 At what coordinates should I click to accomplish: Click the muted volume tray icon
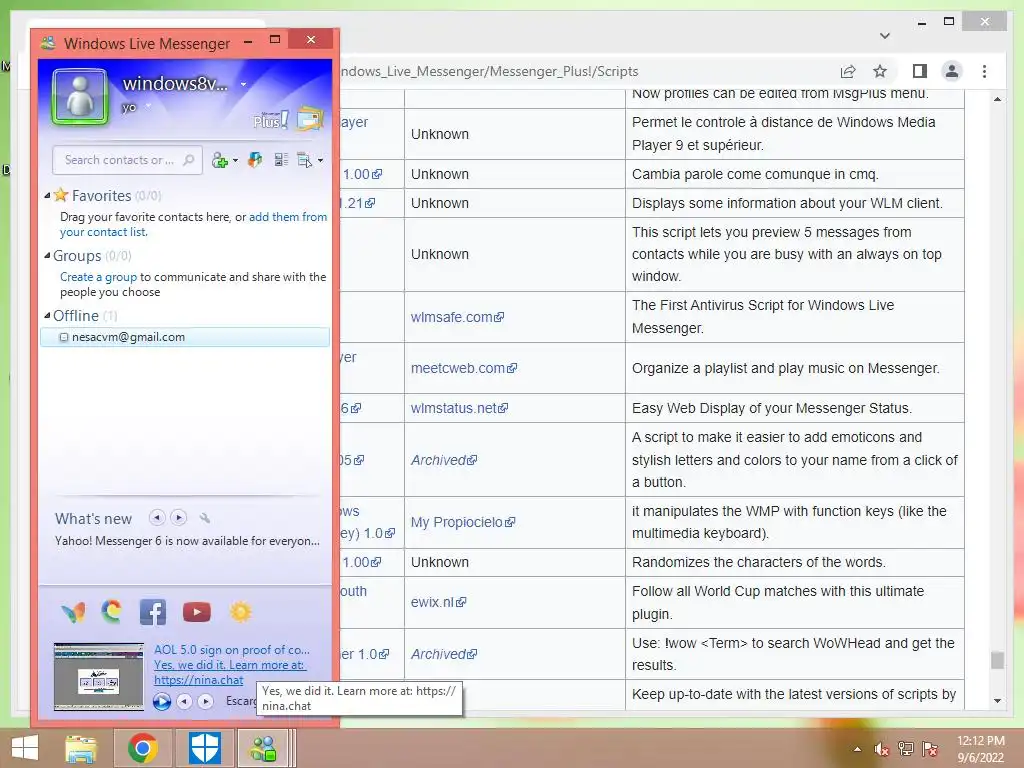point(881,749)
